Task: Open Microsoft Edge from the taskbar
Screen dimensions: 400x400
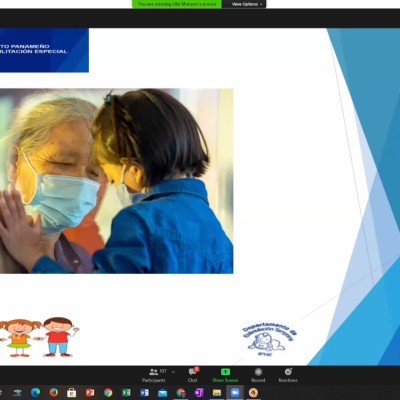Action: [35, 393]
